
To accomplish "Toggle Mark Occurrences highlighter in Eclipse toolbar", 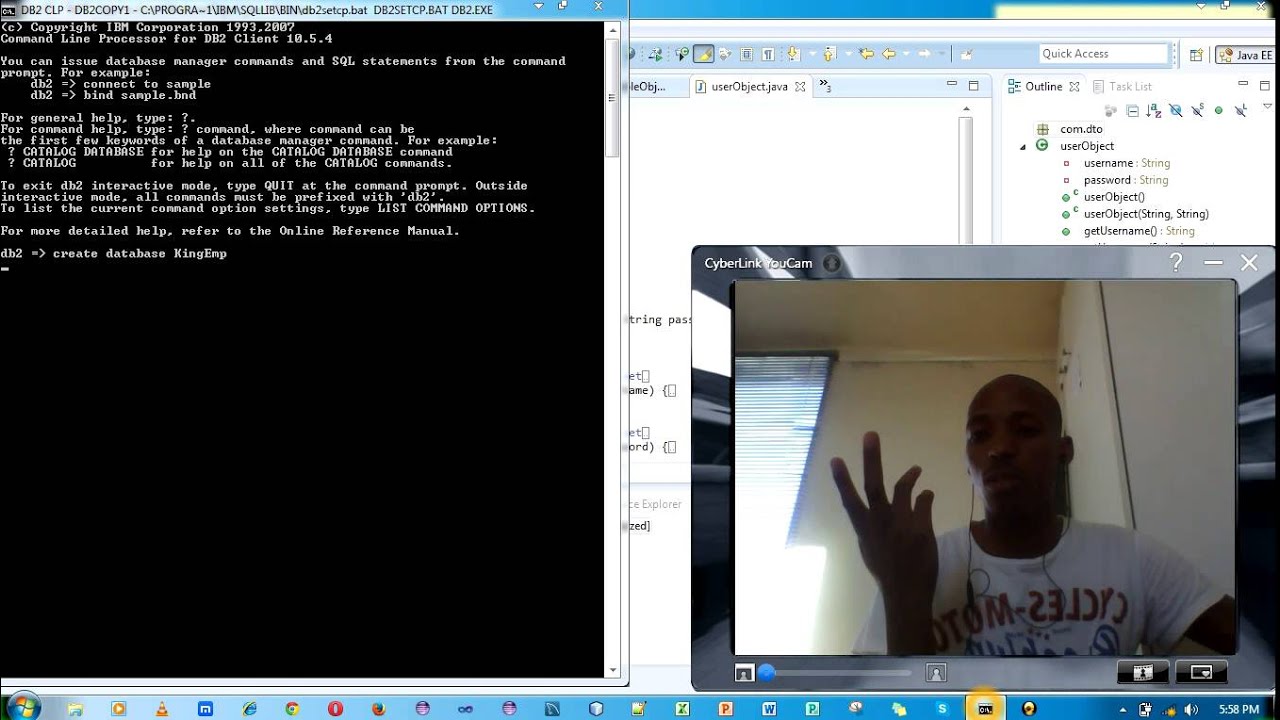I will pos(704,54).
